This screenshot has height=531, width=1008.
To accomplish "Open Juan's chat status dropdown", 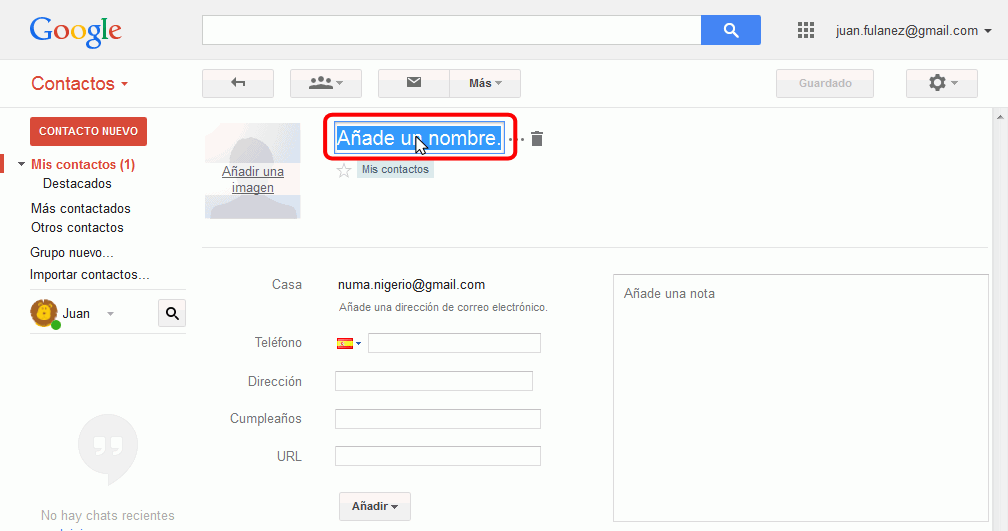I will click(x=111, y=314).
